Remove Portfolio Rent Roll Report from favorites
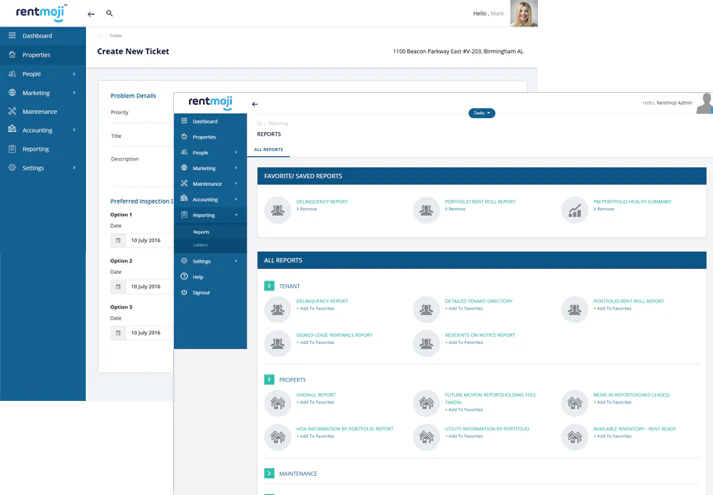Screen dimensions: 713x495 click(455, 209)
